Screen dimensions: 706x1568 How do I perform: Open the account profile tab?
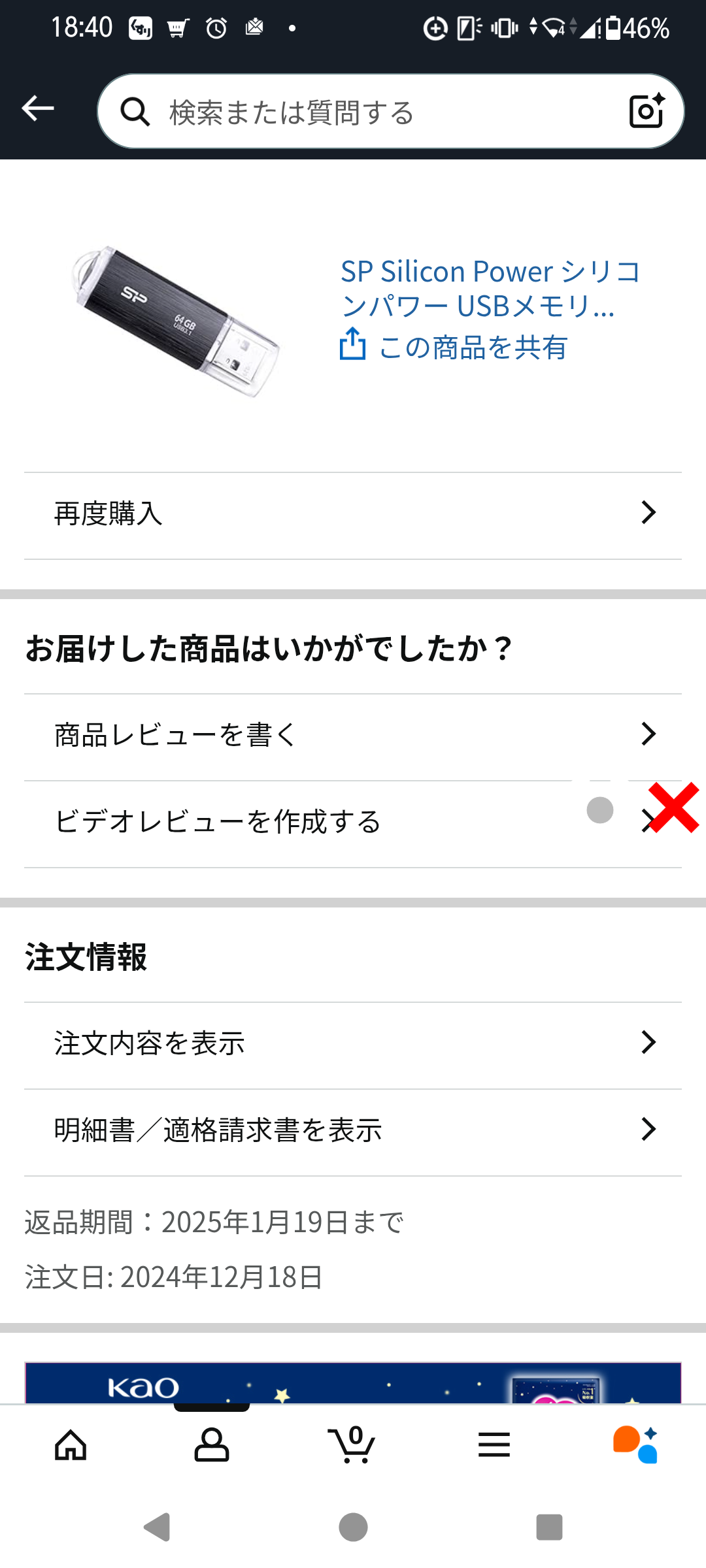coord(212,1445)
